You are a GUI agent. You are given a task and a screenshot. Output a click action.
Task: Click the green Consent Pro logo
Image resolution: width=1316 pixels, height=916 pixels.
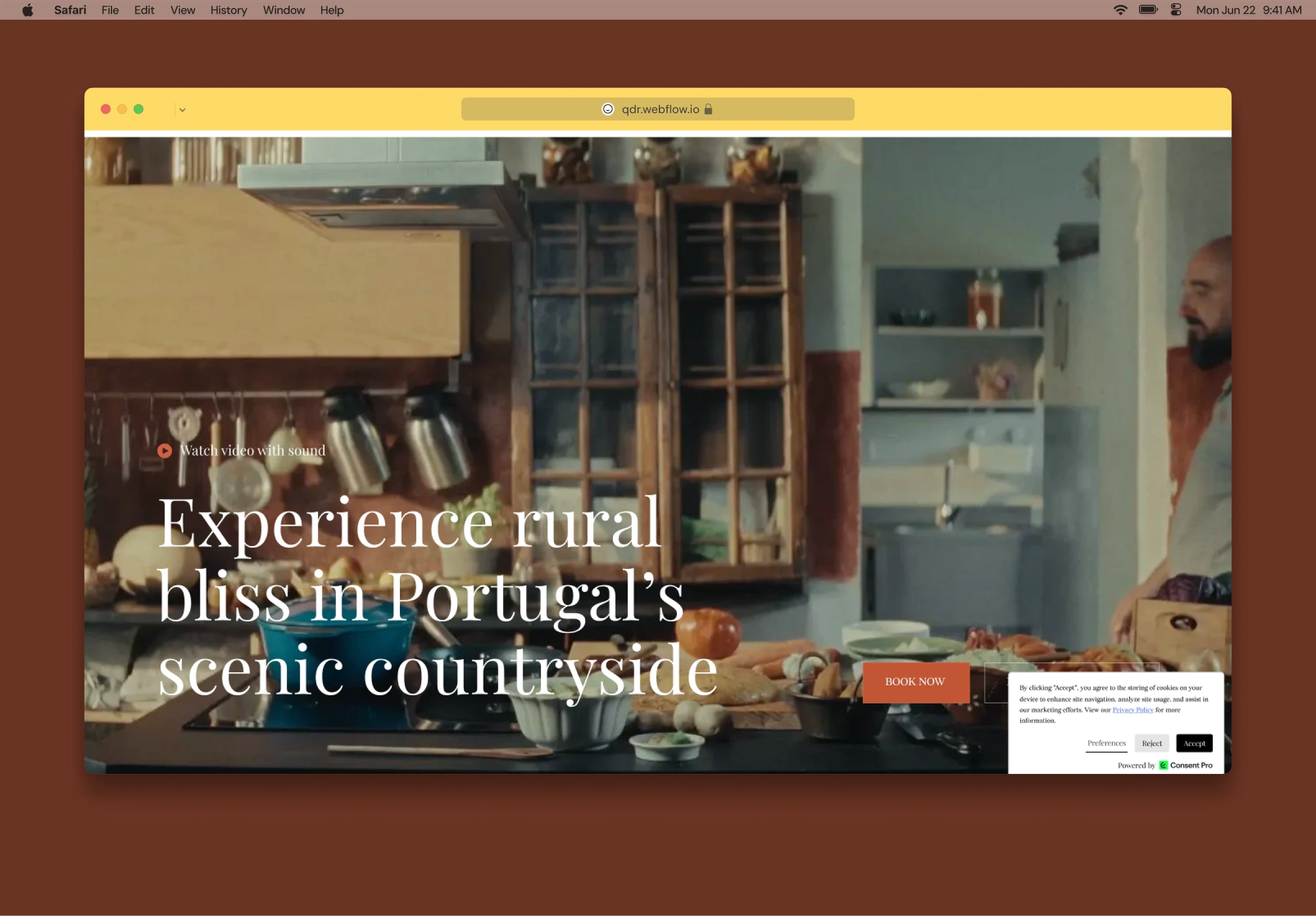click(1163, 765)
